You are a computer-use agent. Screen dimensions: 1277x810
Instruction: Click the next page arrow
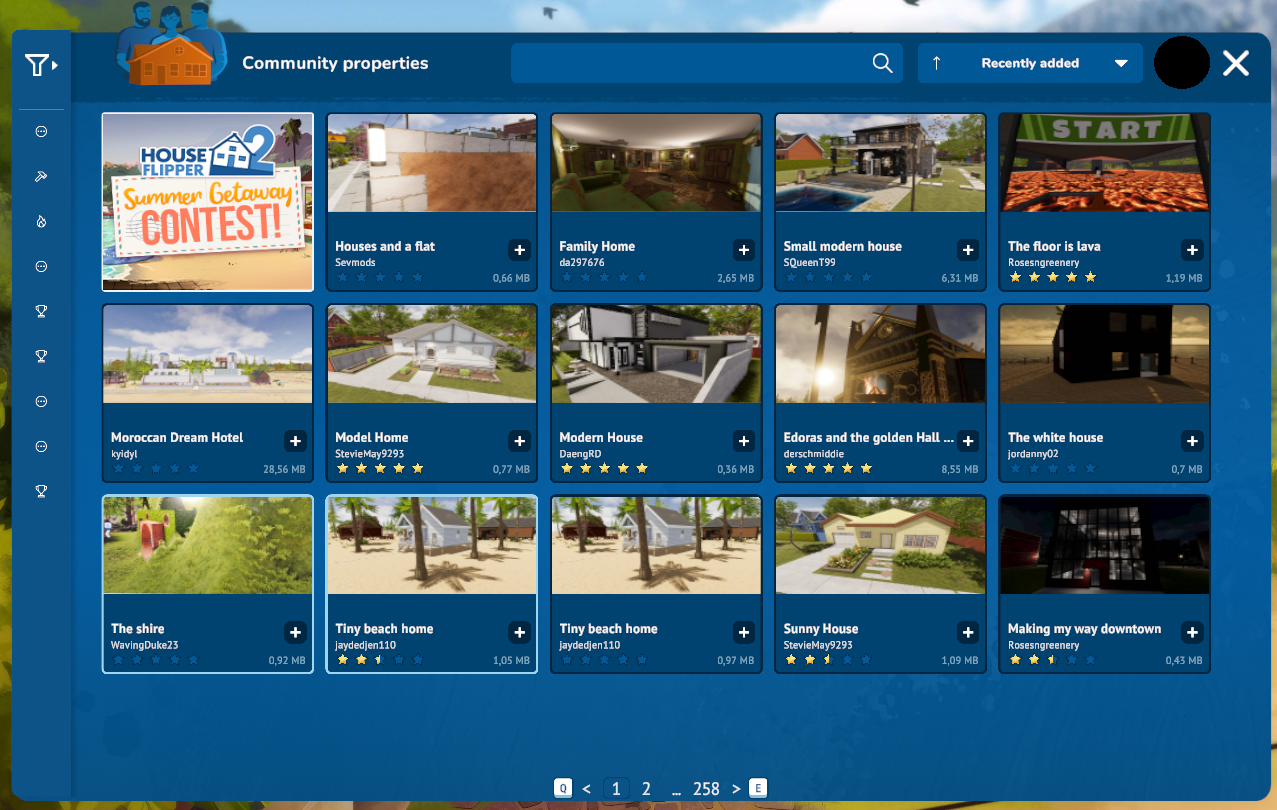(x=736, y=789)
